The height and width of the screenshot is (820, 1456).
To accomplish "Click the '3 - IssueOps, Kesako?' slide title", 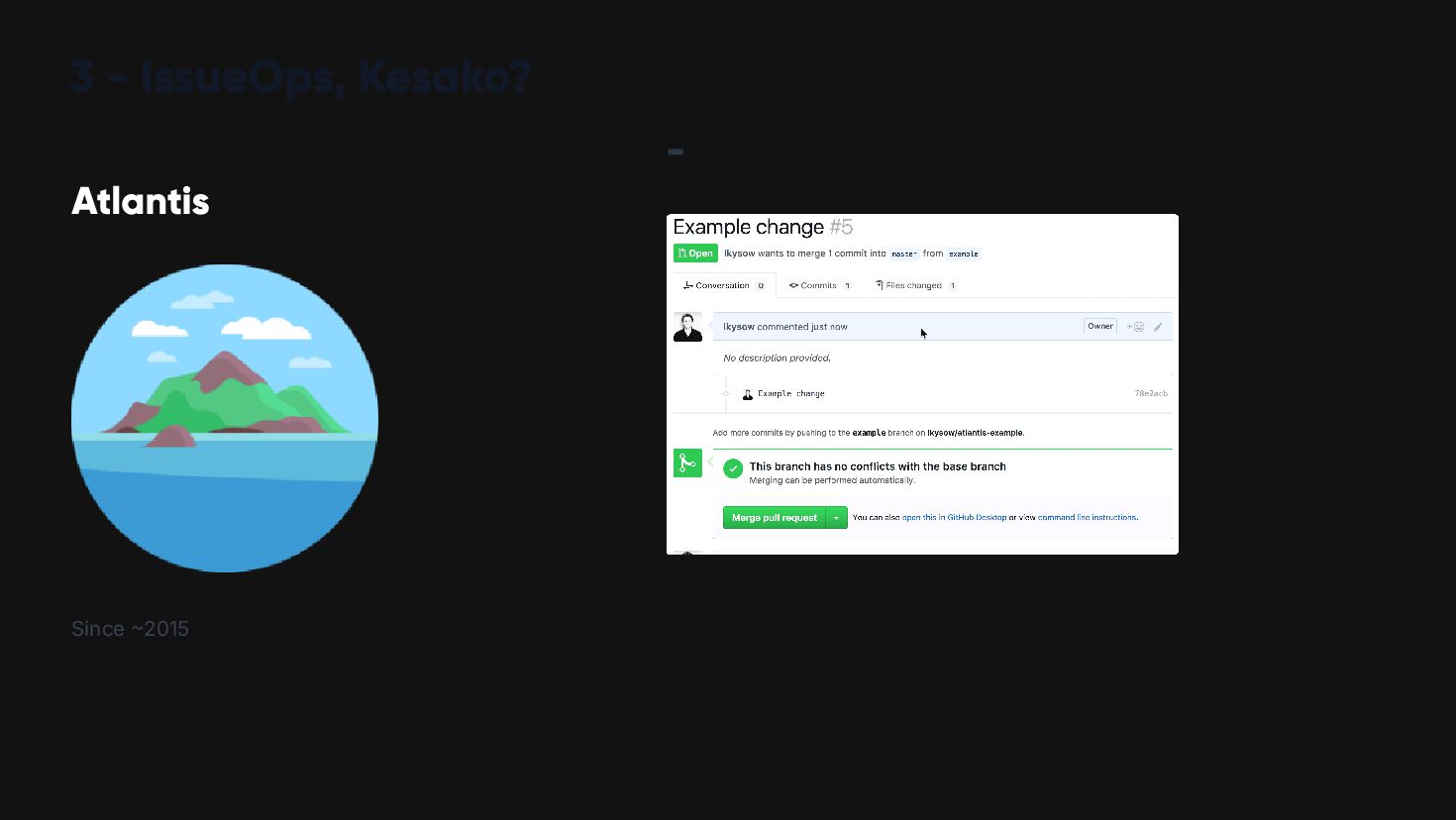I will (x=301, y=77).
